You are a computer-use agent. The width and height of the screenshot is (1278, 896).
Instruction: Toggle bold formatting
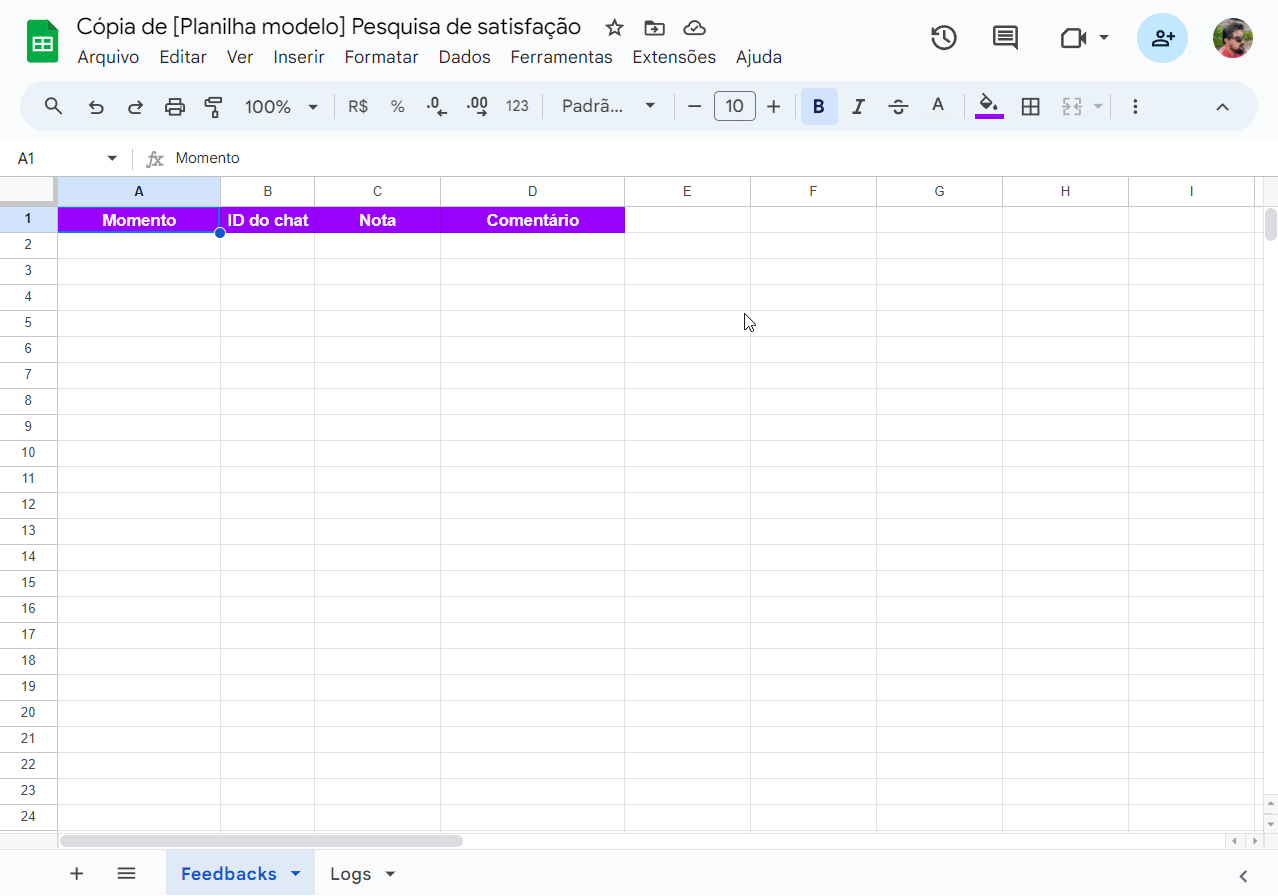819,106
